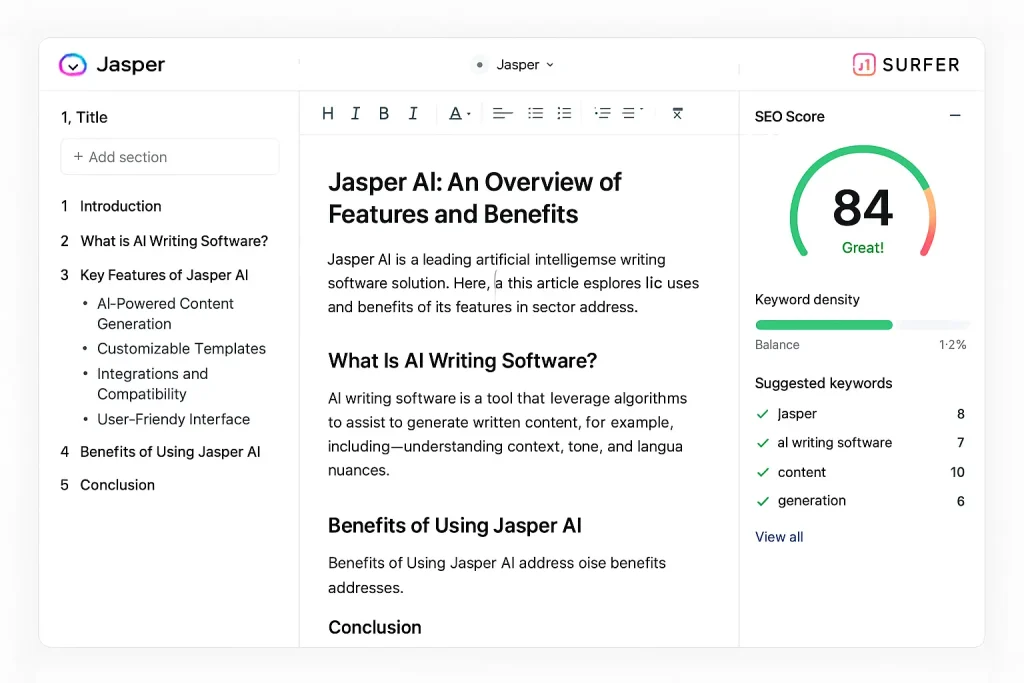The image size is (1024, 683).
Task: Select the Introduction section in the outline
Action: click(x=120, y=206)
